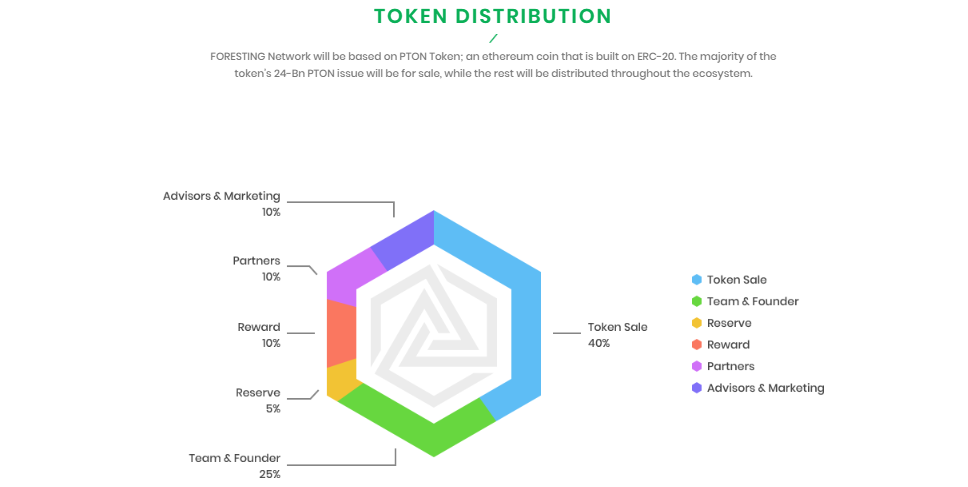The image size is (968, 487).
Task: Select the green Team & Founder chart segment
Action: pos(420,425)
